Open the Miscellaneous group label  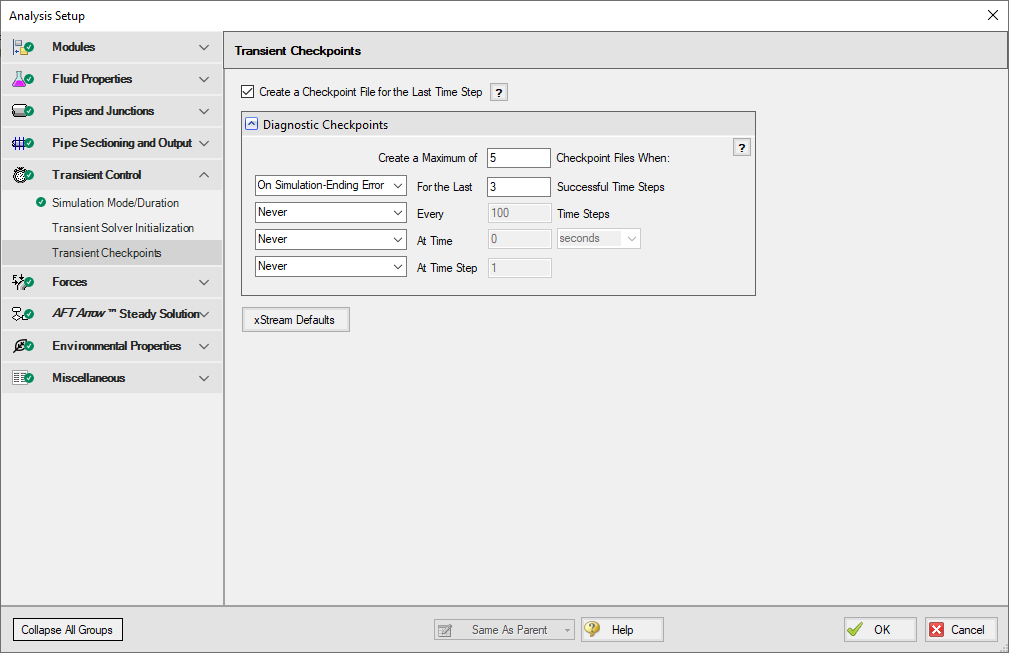(x=89, y=378)
